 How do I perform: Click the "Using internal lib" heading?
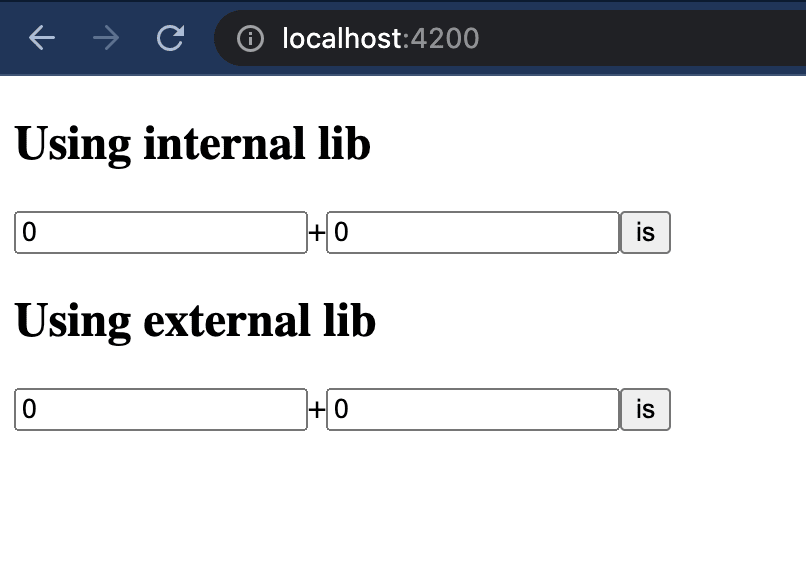point(192,144)
